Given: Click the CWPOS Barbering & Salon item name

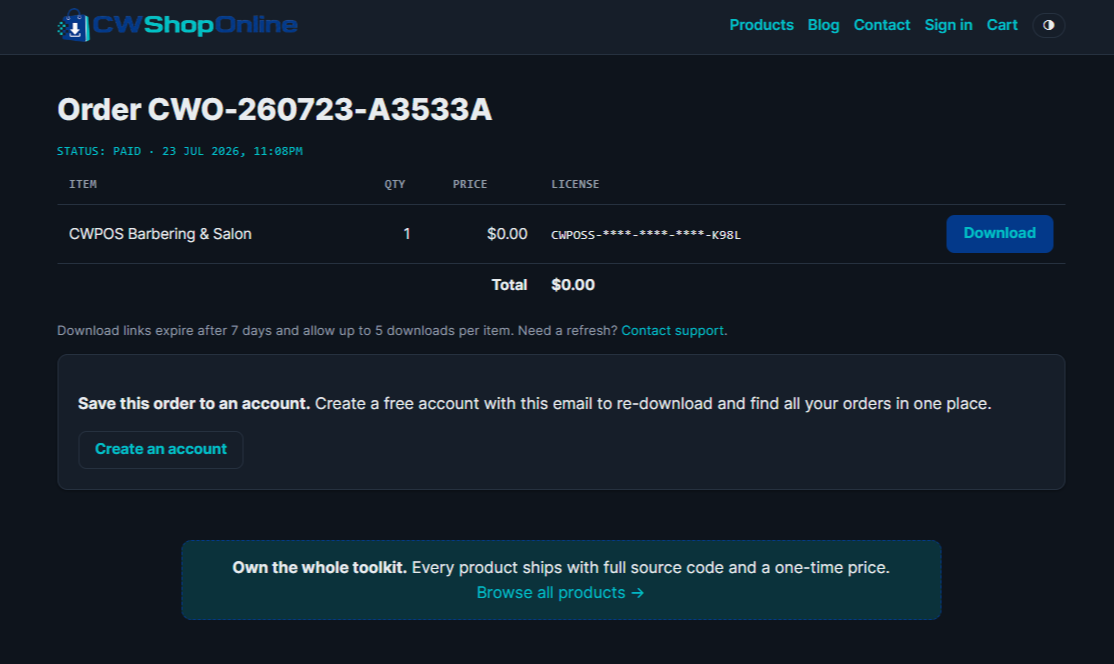Looking at the screenshot, I should coord(160,234).
